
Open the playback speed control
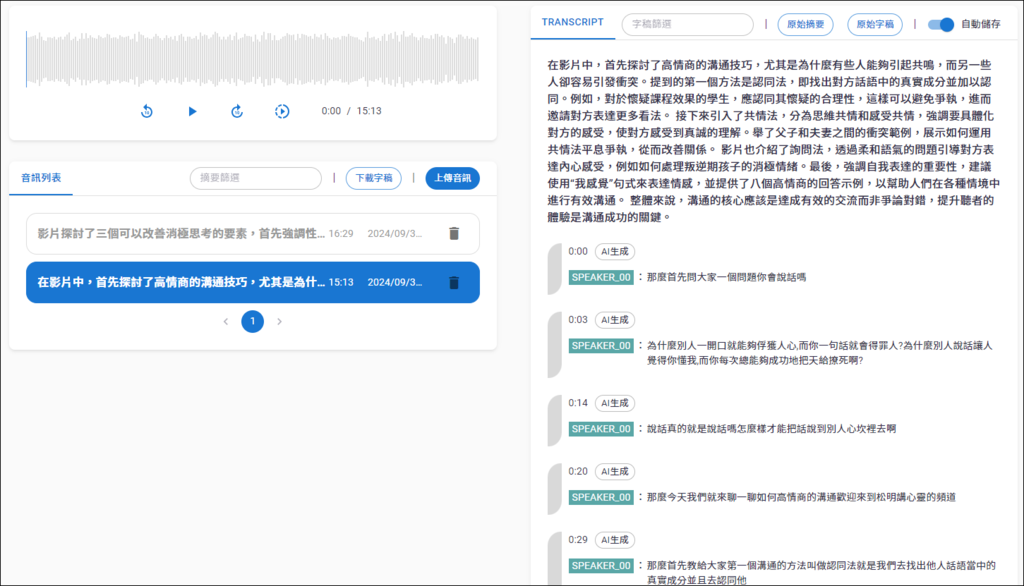tap(282, 112)
